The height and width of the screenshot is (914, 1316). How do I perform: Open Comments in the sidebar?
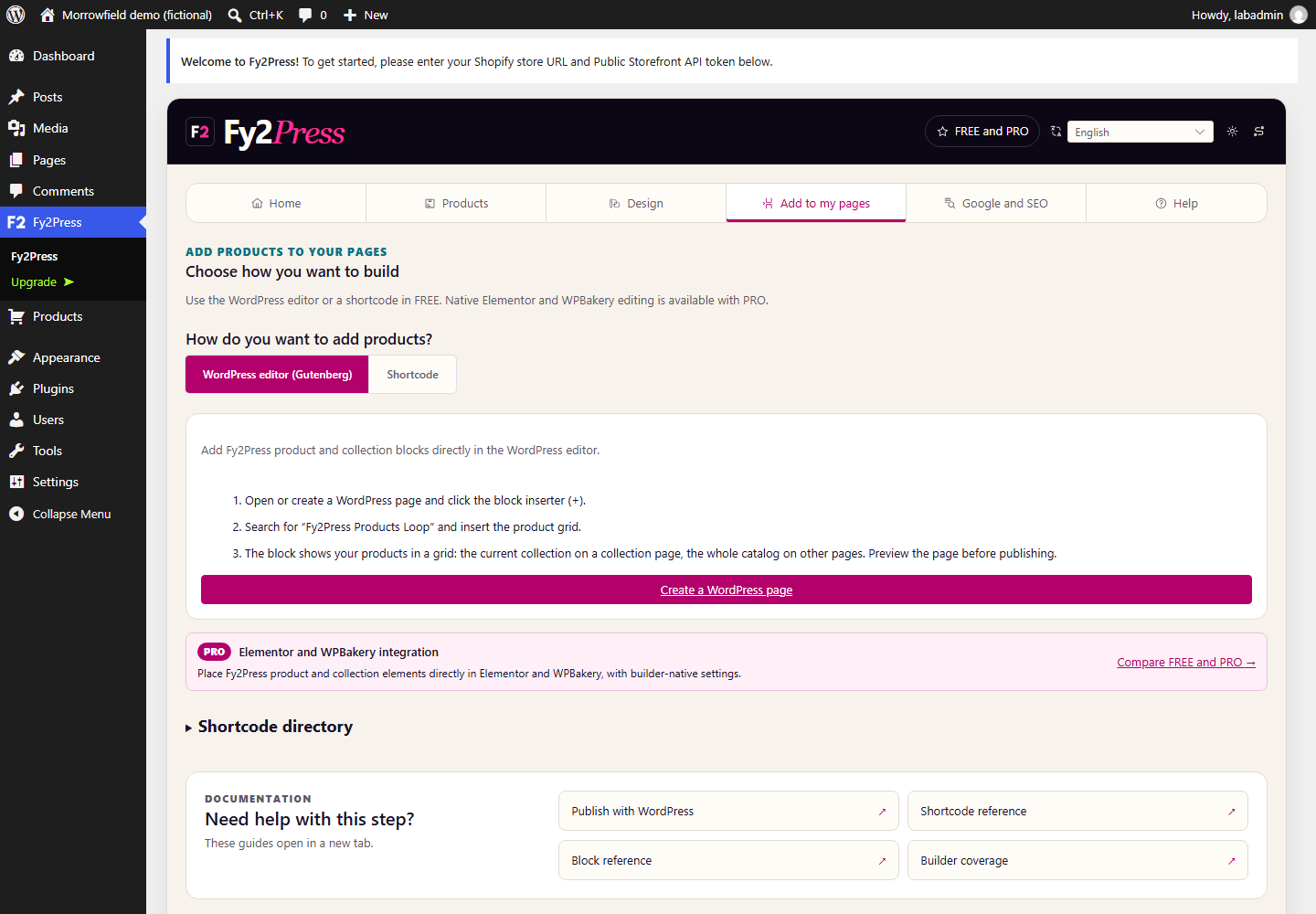73,191
